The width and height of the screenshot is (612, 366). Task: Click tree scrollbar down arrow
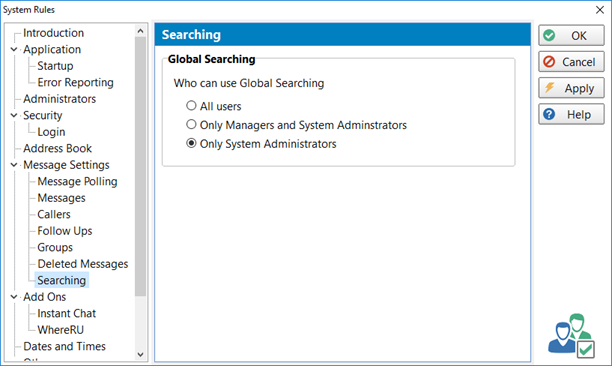(141, 355)
